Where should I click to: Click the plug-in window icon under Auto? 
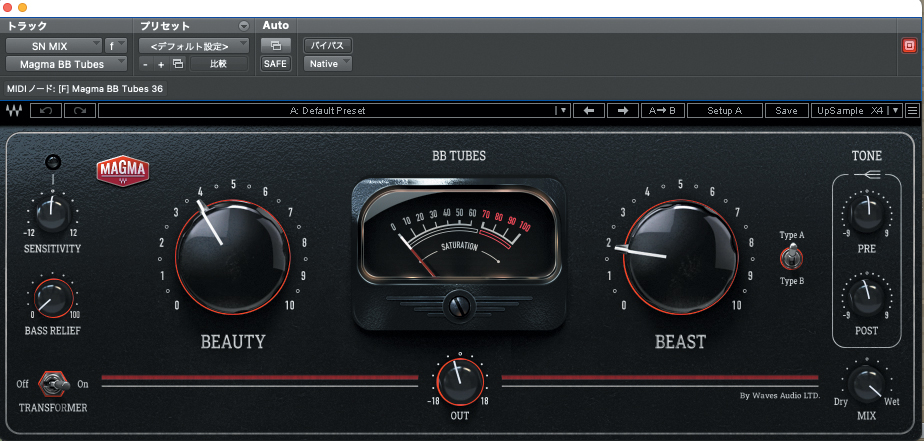coord(275,45)
